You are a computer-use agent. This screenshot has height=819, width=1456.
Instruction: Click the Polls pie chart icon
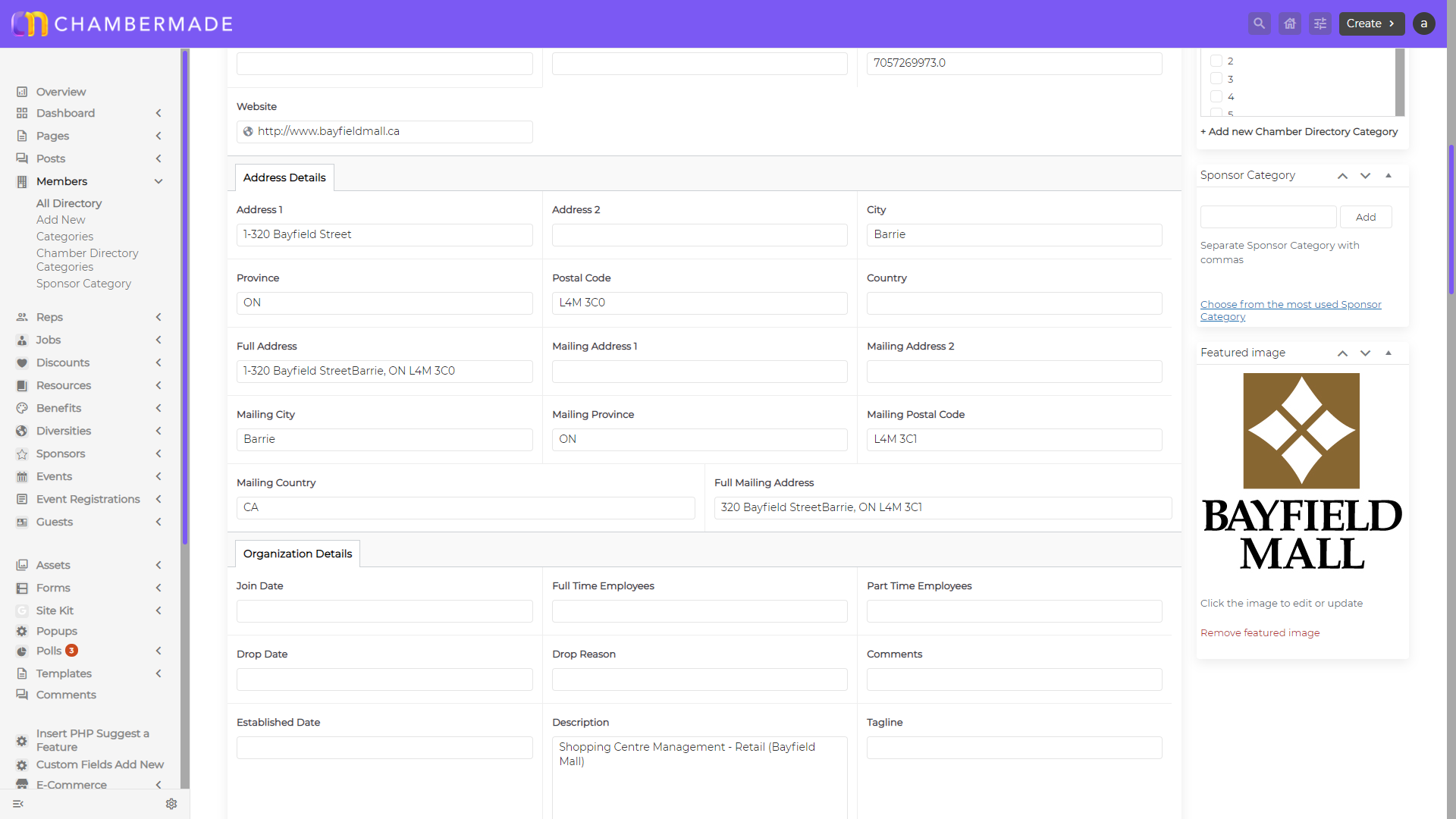pyautogui.click(x=22, y=651)
